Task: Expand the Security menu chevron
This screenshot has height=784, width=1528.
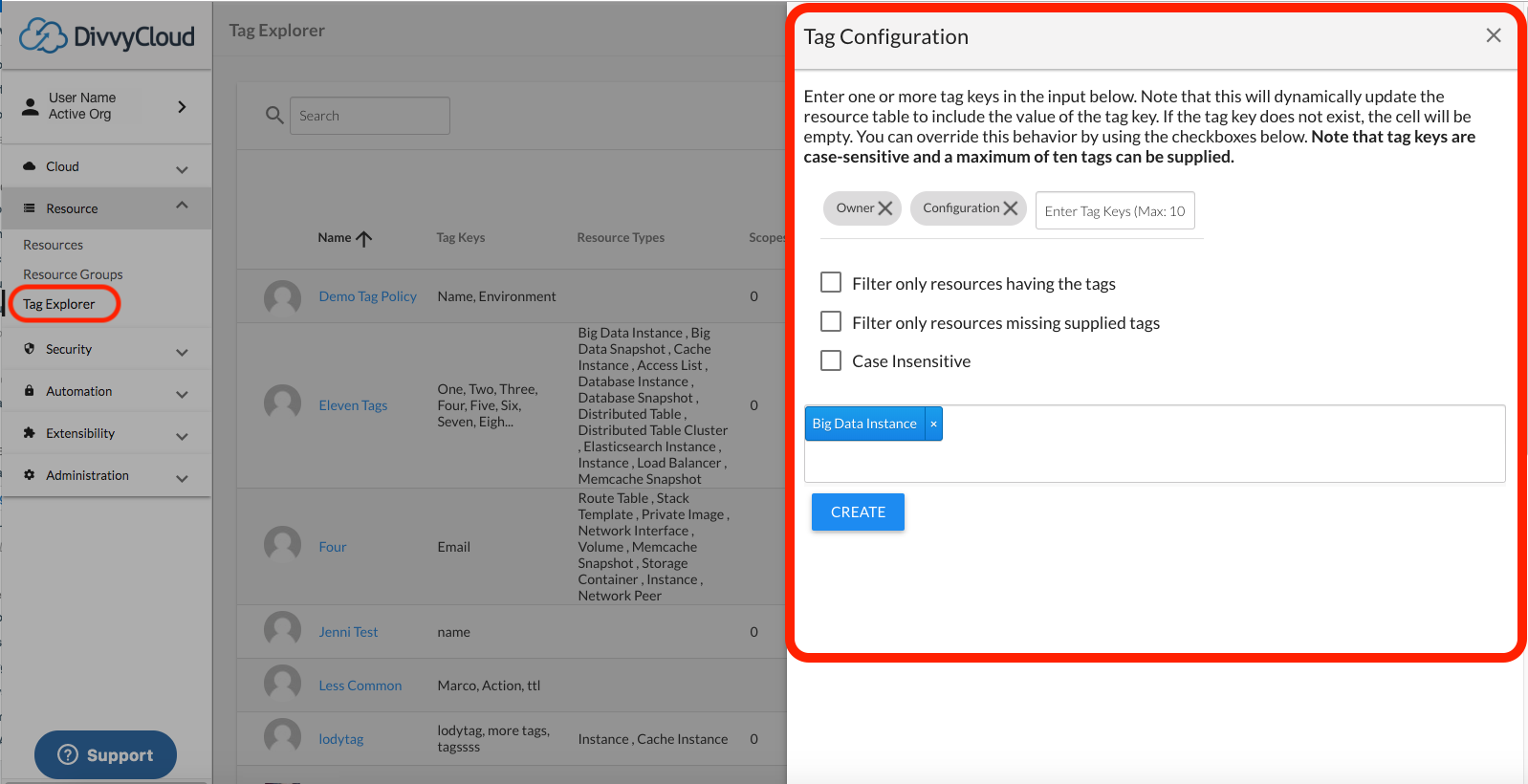Action: click(x=182, y=353)
